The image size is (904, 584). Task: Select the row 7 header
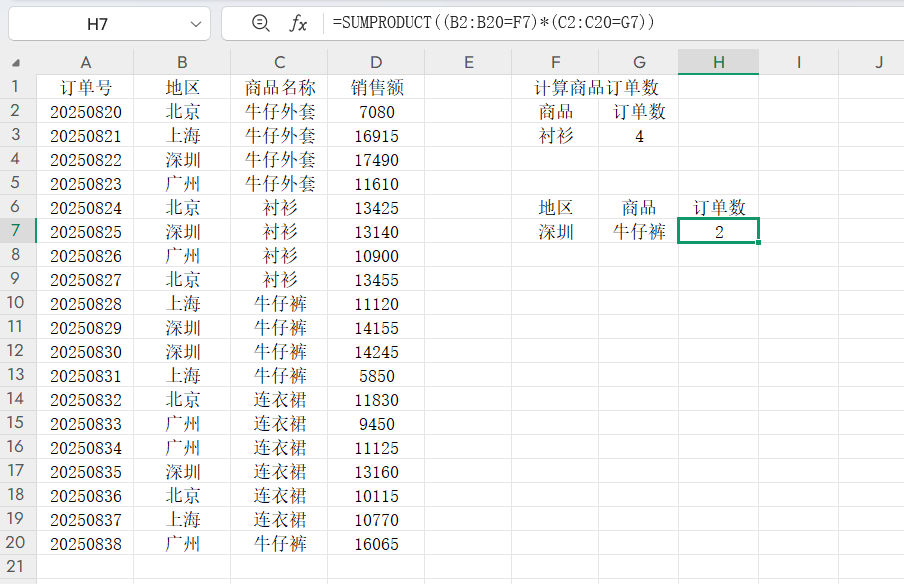pyautogui.click(x=17, y=232)
